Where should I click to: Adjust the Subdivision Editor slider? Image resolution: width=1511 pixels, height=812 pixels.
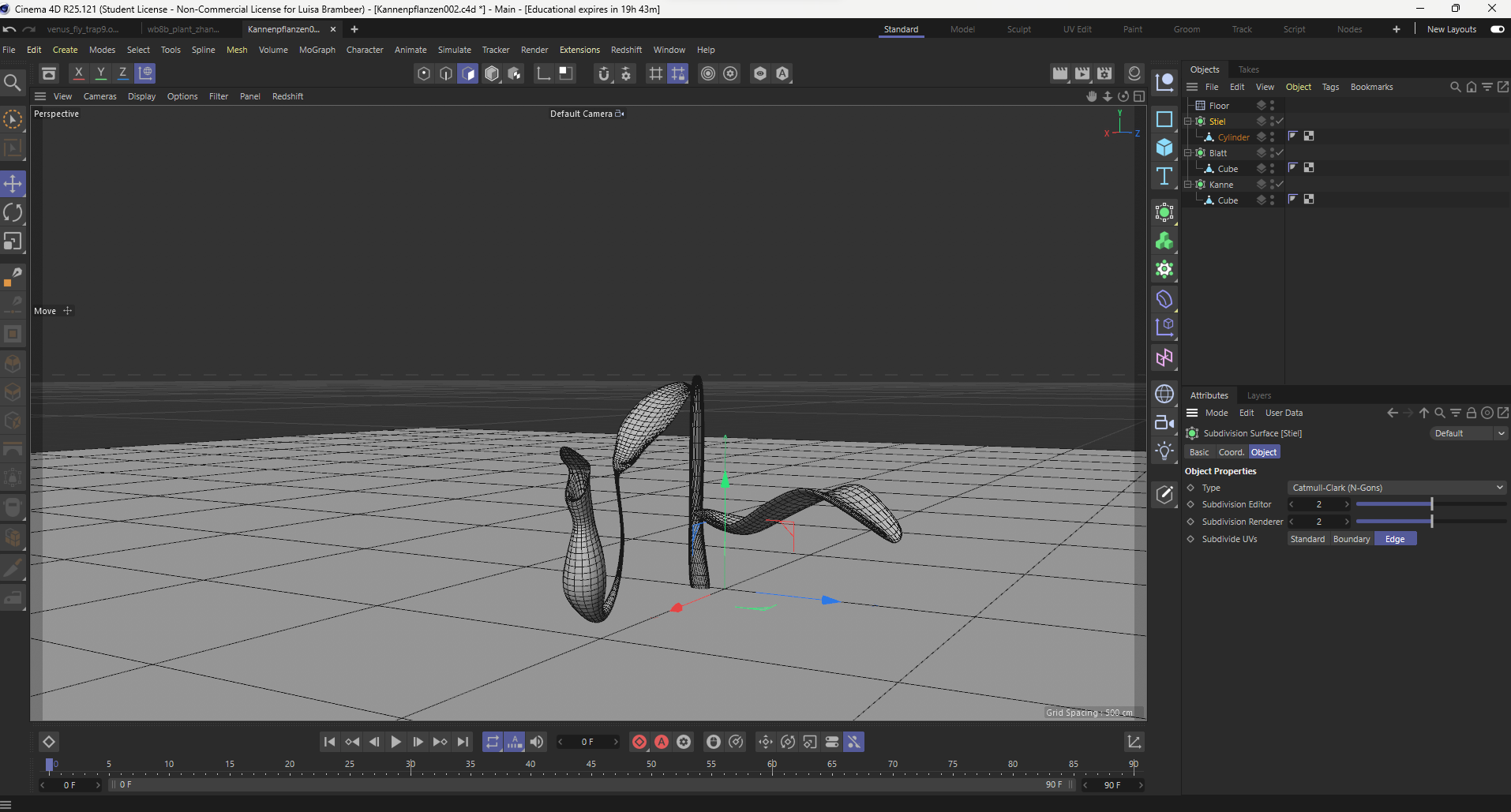1430,504
